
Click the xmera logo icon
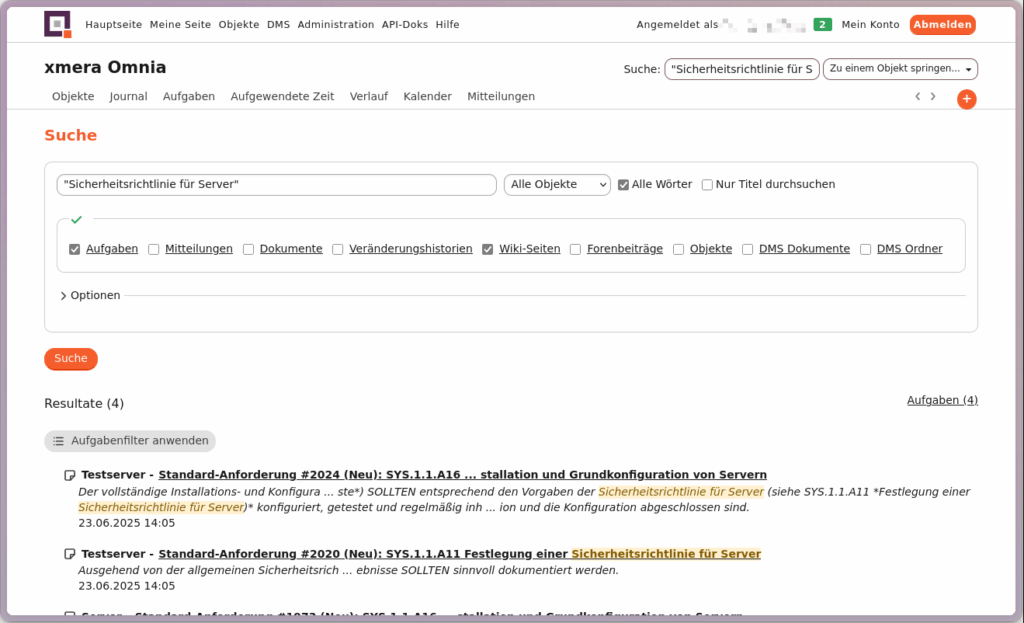[58, 24]
